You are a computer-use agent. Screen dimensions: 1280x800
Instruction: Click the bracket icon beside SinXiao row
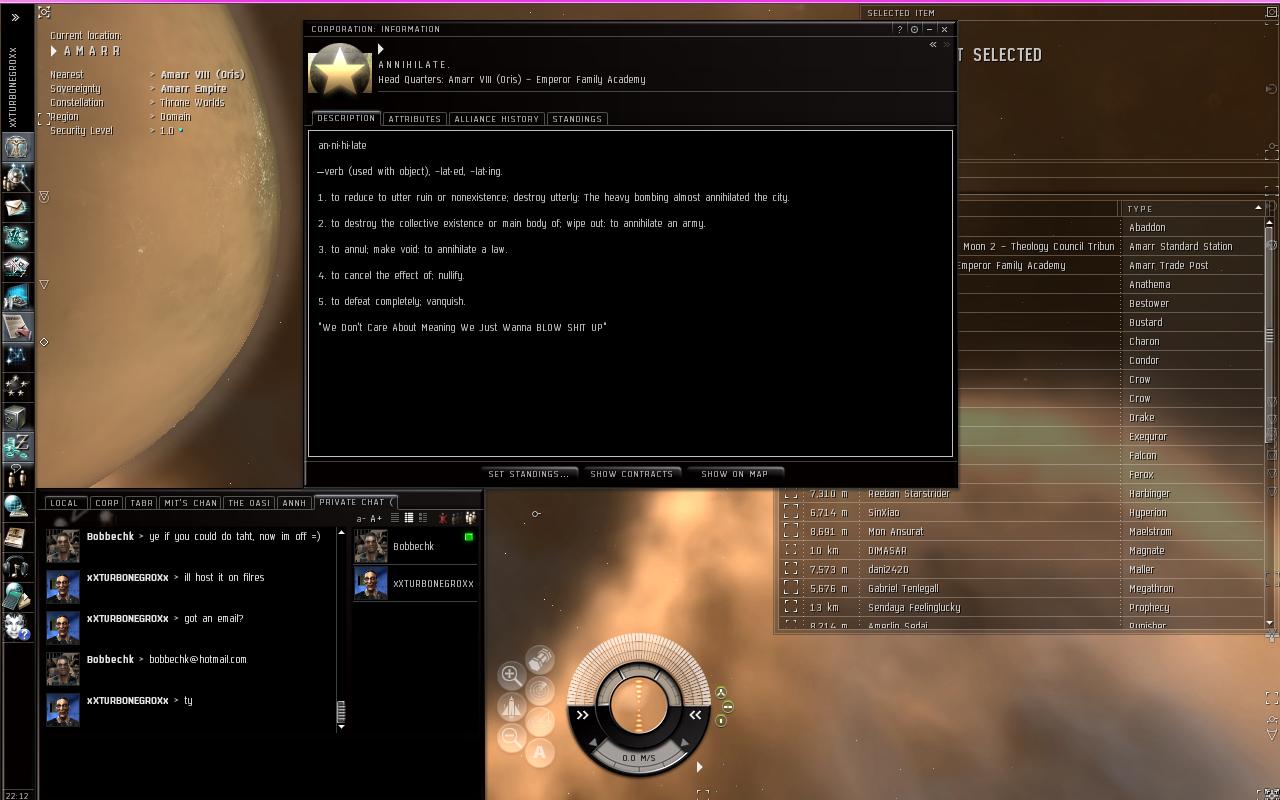pos(791,512)
